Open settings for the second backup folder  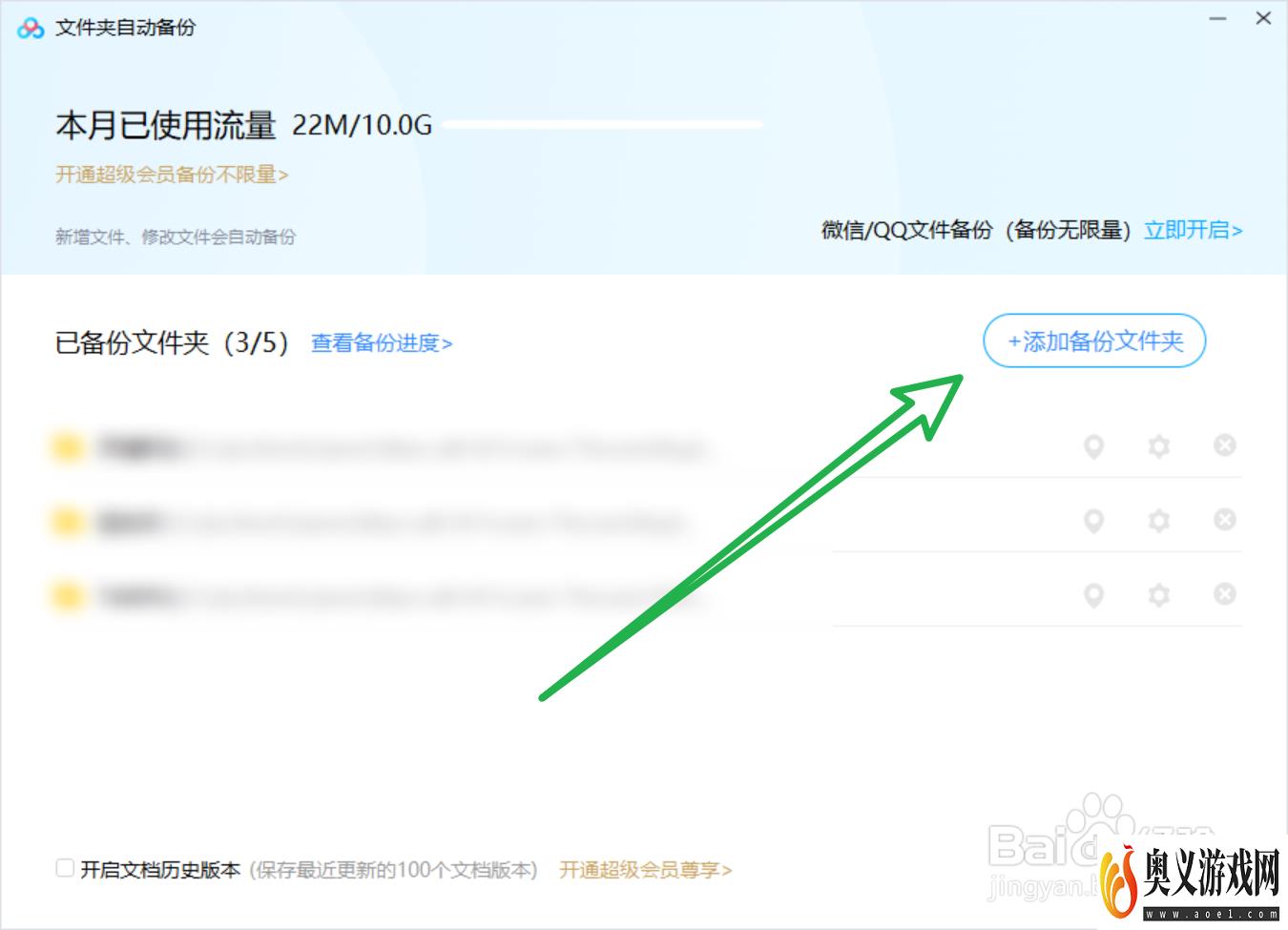point(1158,521)
